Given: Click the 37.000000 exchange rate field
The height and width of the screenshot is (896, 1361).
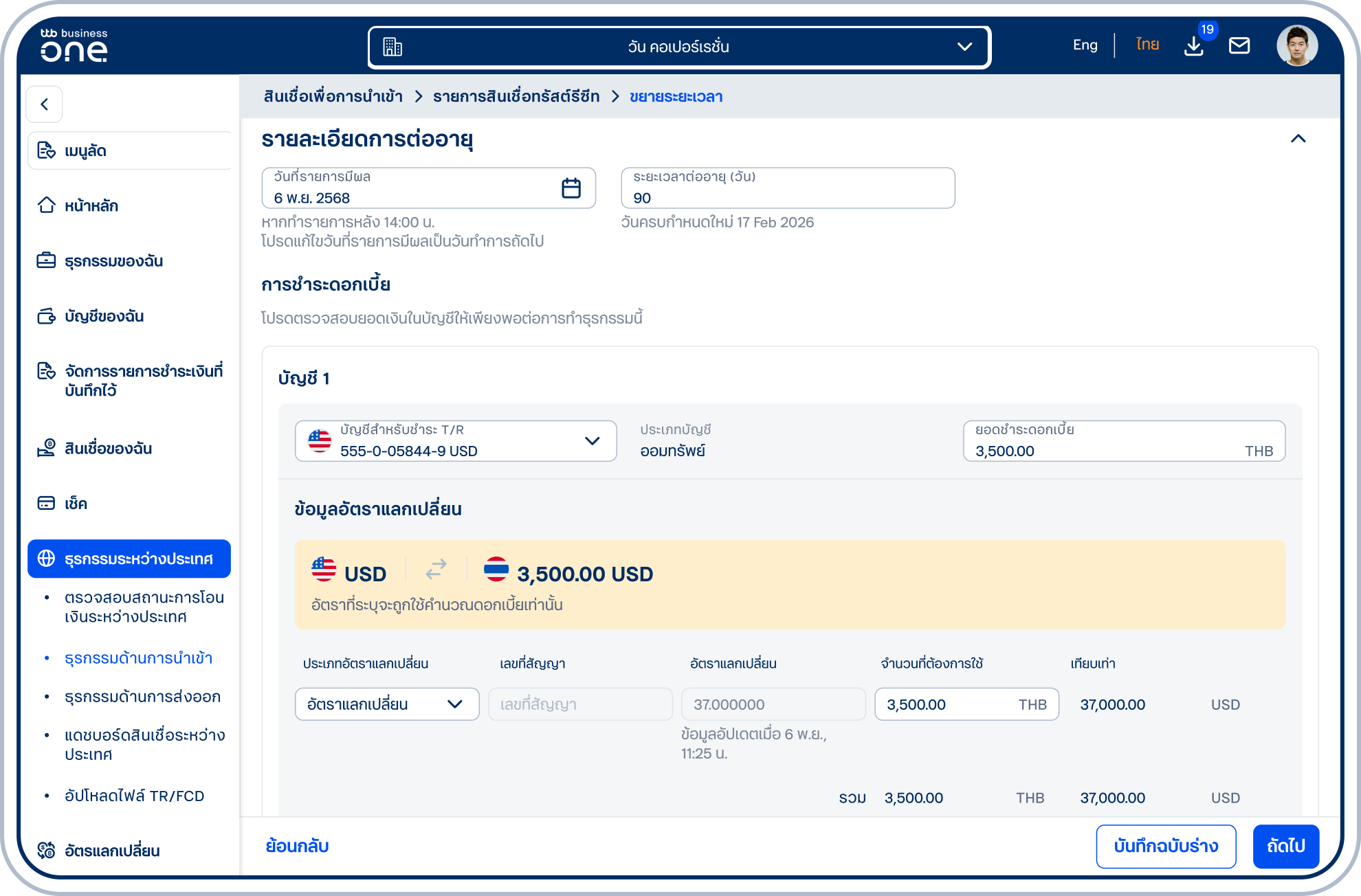Looking at the screenshot, I should tap(773, 704).
